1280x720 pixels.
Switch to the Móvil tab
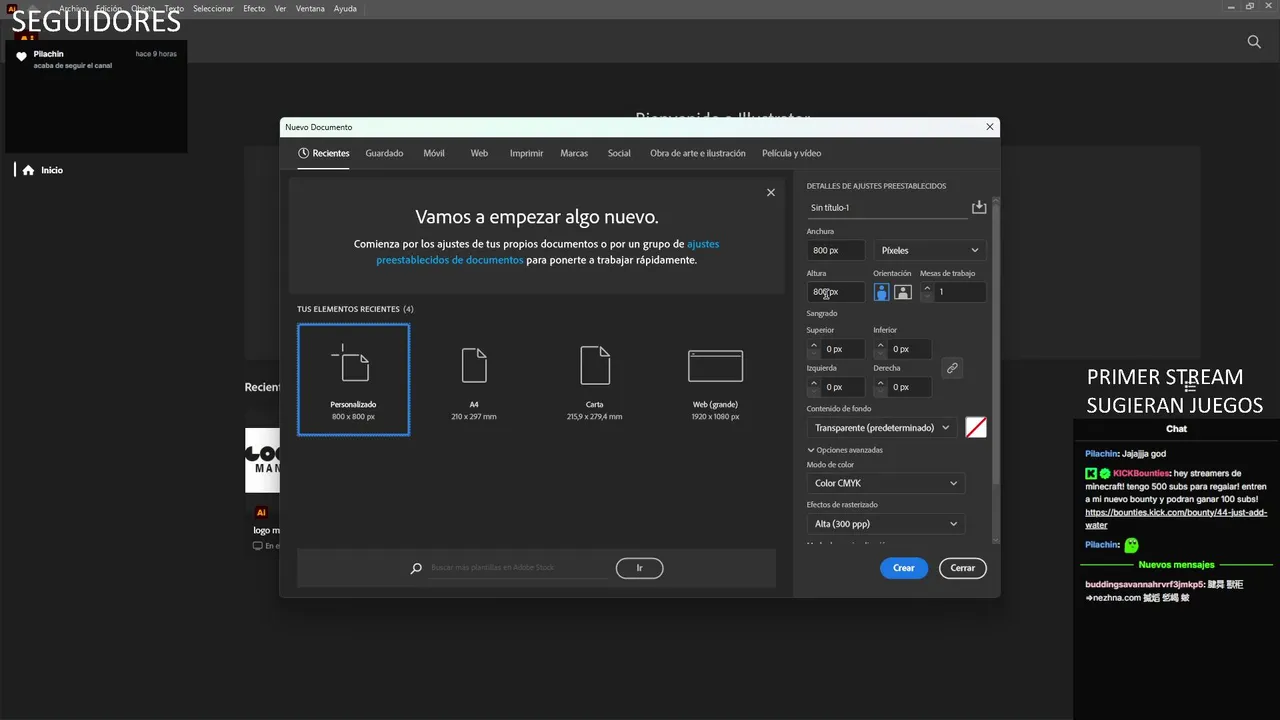(434, 153)
